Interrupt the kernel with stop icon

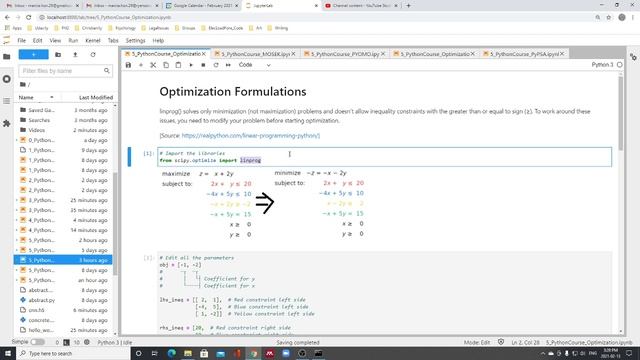click(203, 65)
